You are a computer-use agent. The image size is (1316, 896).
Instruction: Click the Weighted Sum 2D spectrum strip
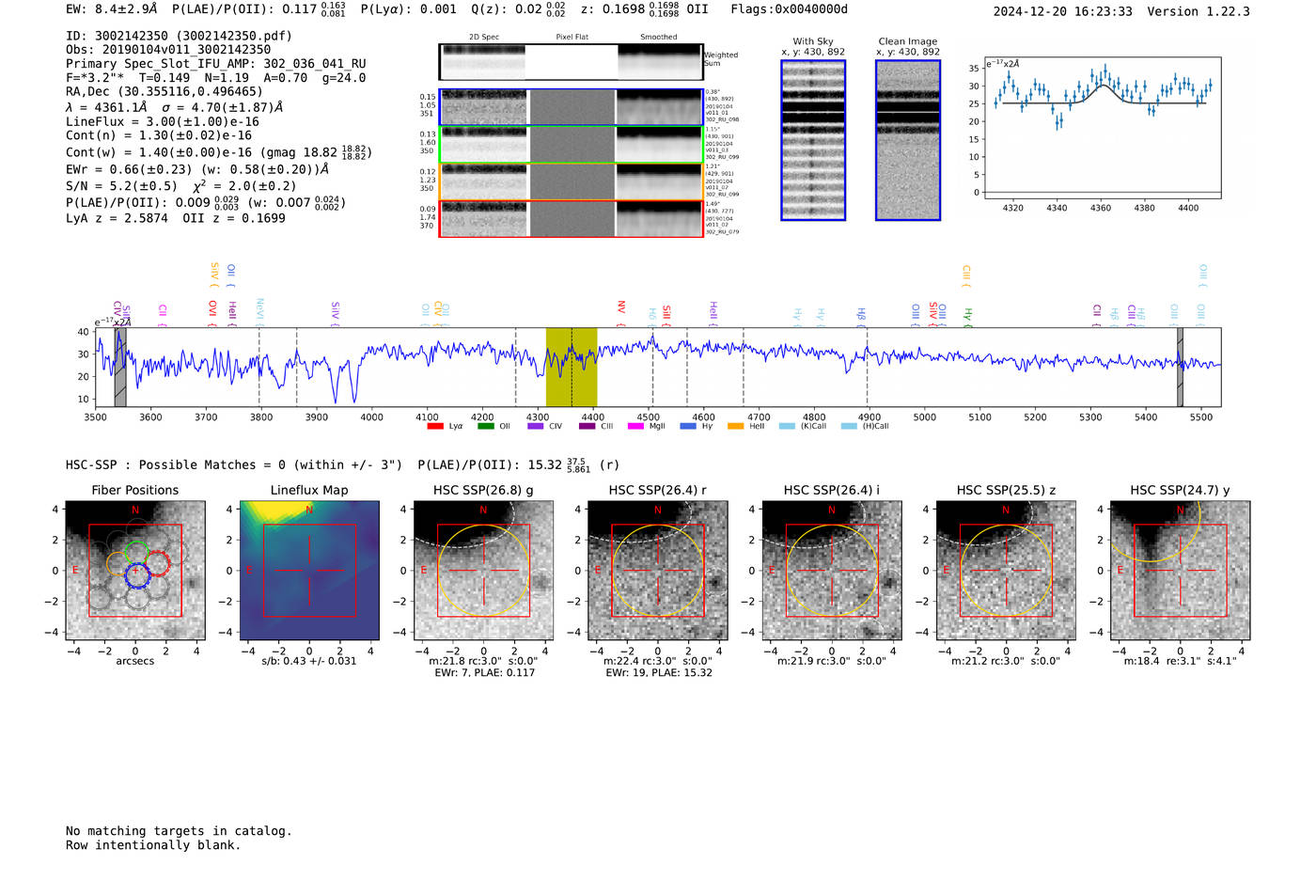(572, 62)
